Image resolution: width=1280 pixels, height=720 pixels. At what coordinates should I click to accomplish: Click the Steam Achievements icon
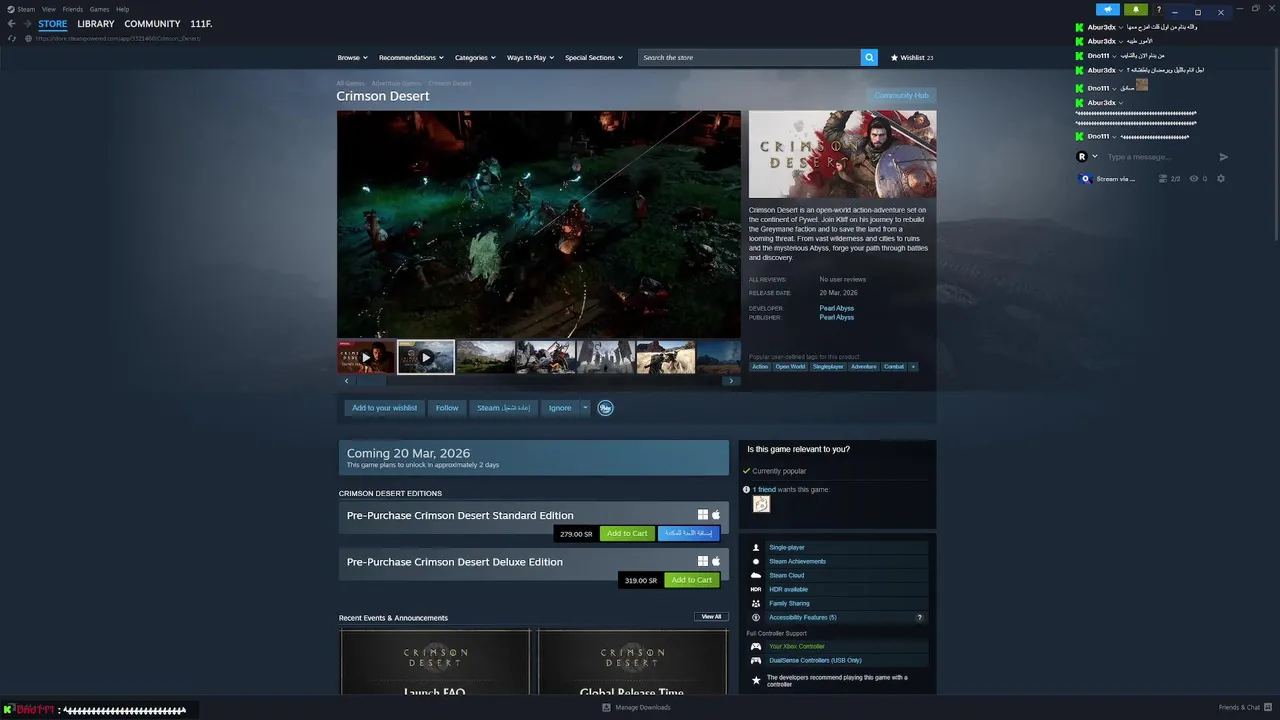coord(756,561)
